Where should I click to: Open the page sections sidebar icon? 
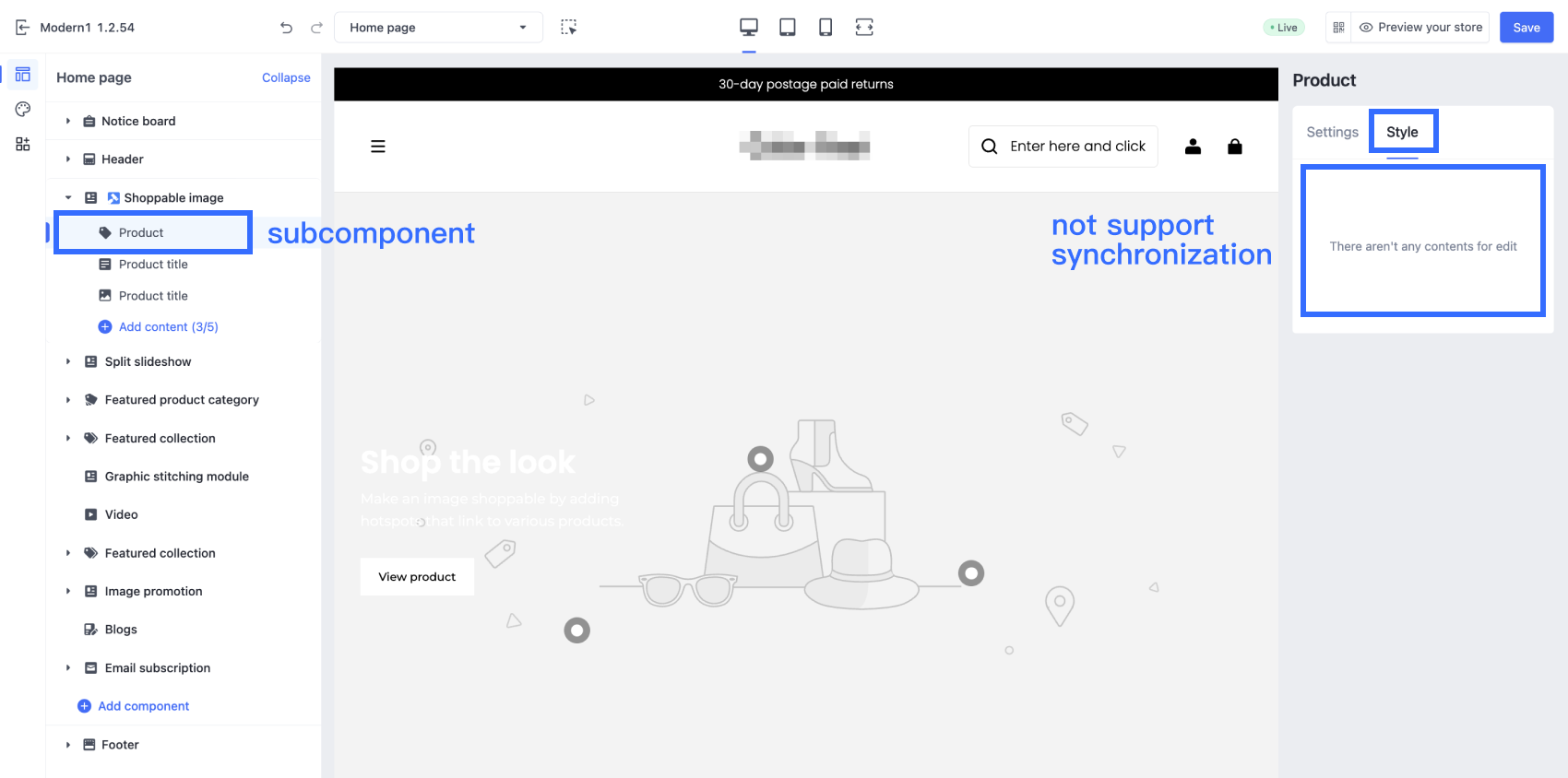click(23, 75)
